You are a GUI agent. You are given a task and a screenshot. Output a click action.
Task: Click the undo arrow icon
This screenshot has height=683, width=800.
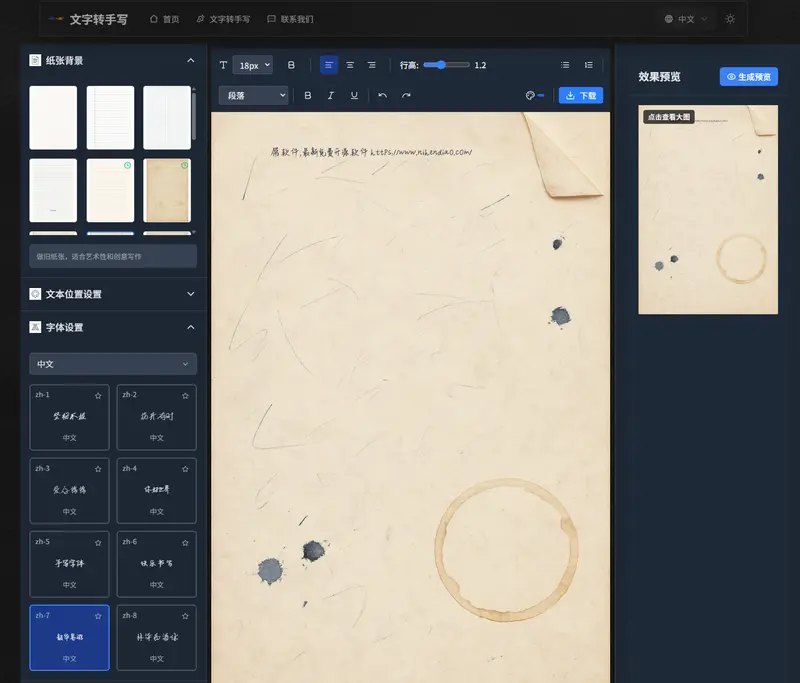coord(382,96)
